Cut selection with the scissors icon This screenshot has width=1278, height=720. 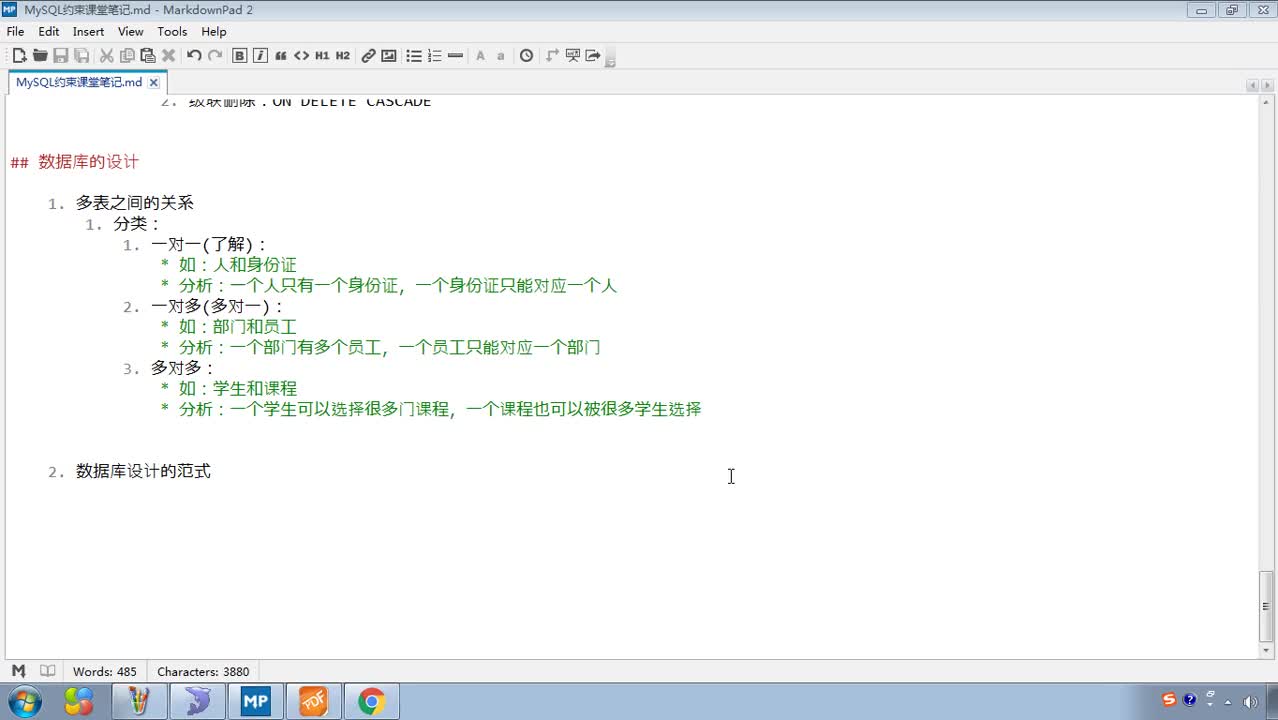click(106, 56)
